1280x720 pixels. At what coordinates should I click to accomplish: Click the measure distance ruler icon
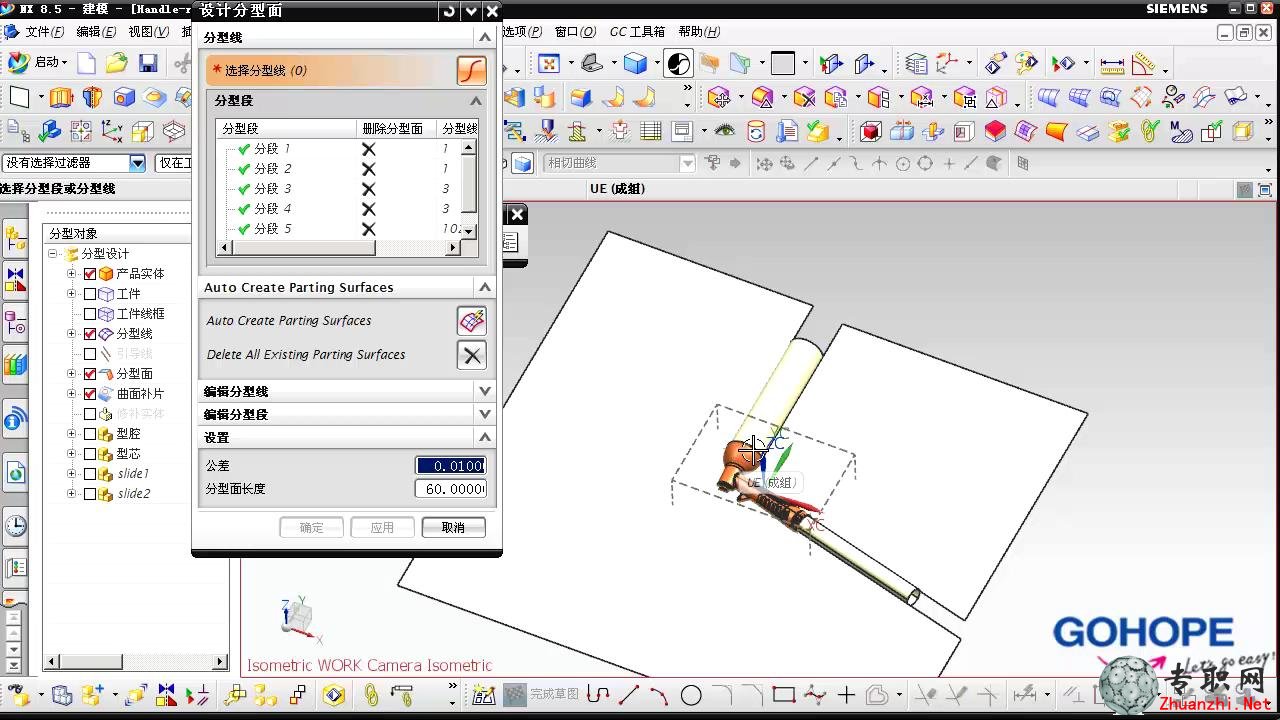pyautogui.click(x=1112, y=64)
